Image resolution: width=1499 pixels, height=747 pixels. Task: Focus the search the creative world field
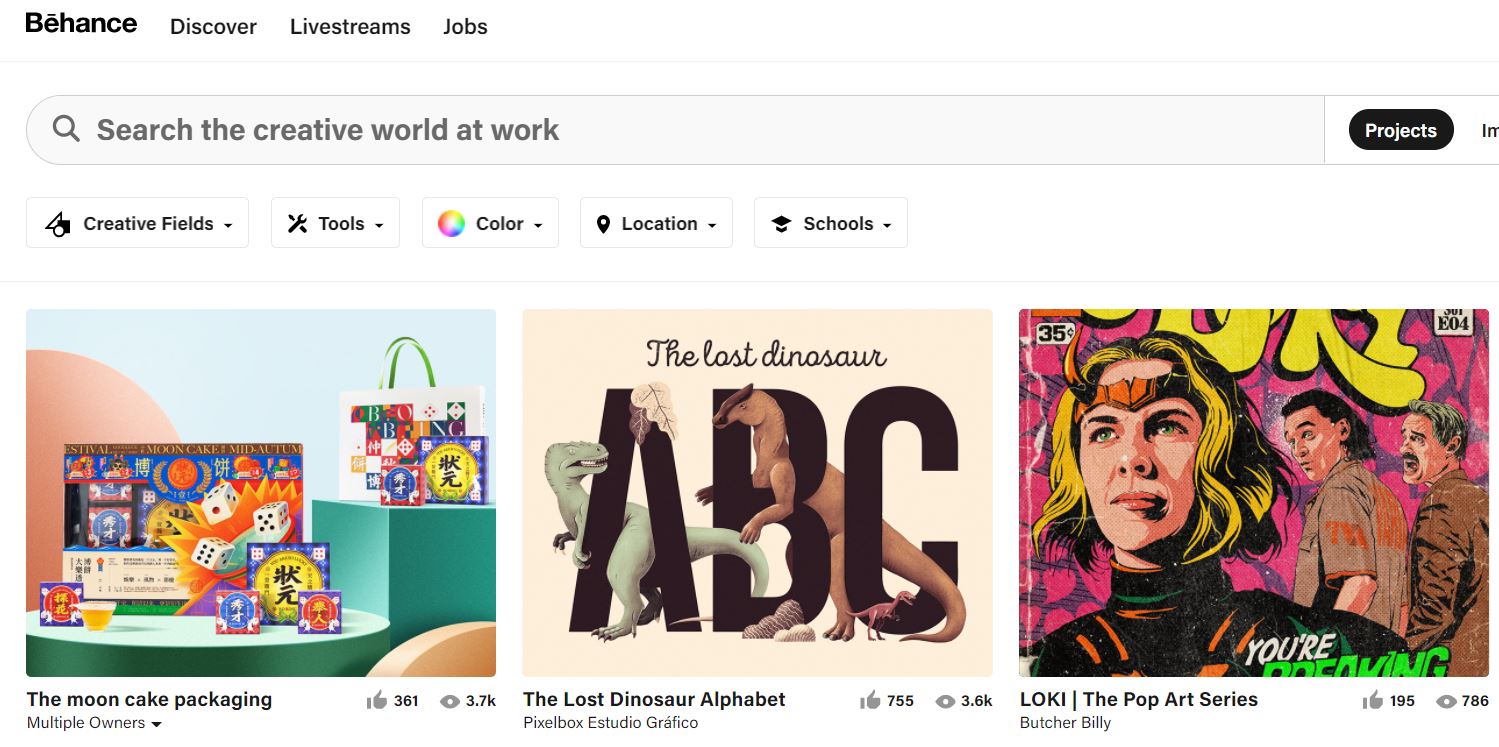click(675, 130)
